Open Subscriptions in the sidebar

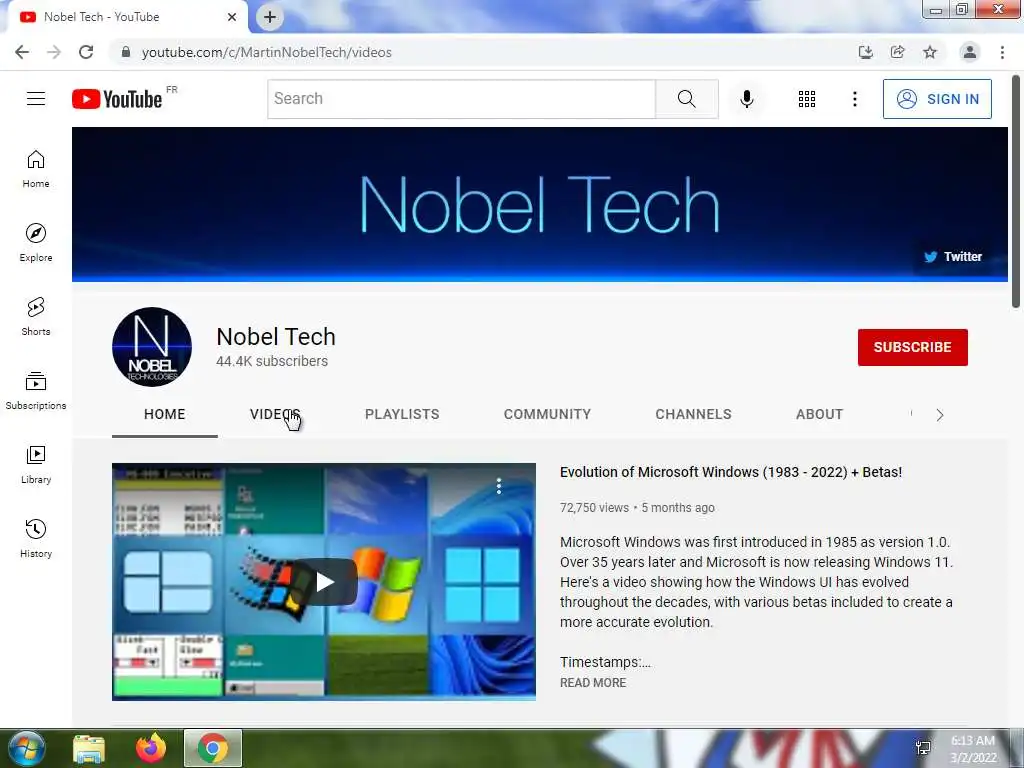point(36,391)
